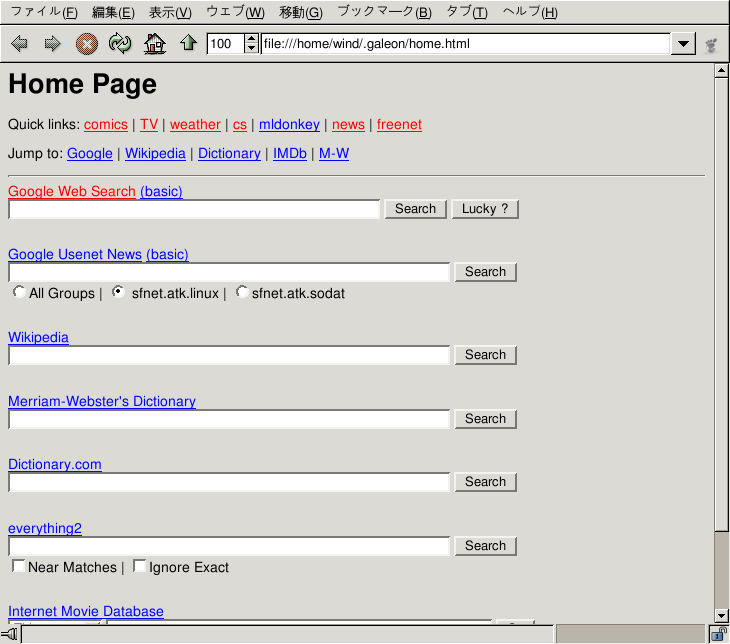This screenshot has height=644, width=730.
Task: Select the sfnet.atk.sodat radio option
Action: [x=242, y=293]
